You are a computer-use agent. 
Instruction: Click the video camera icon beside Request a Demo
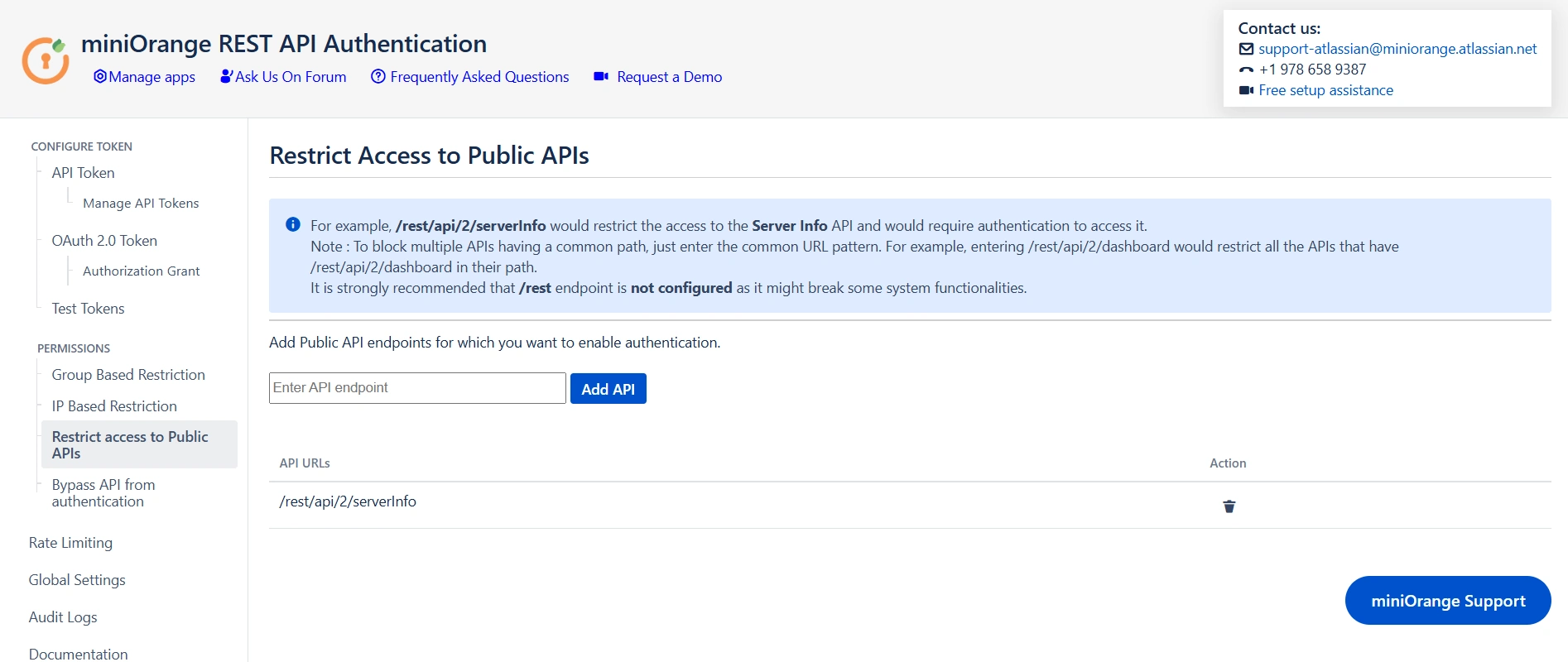click(601, 76)
